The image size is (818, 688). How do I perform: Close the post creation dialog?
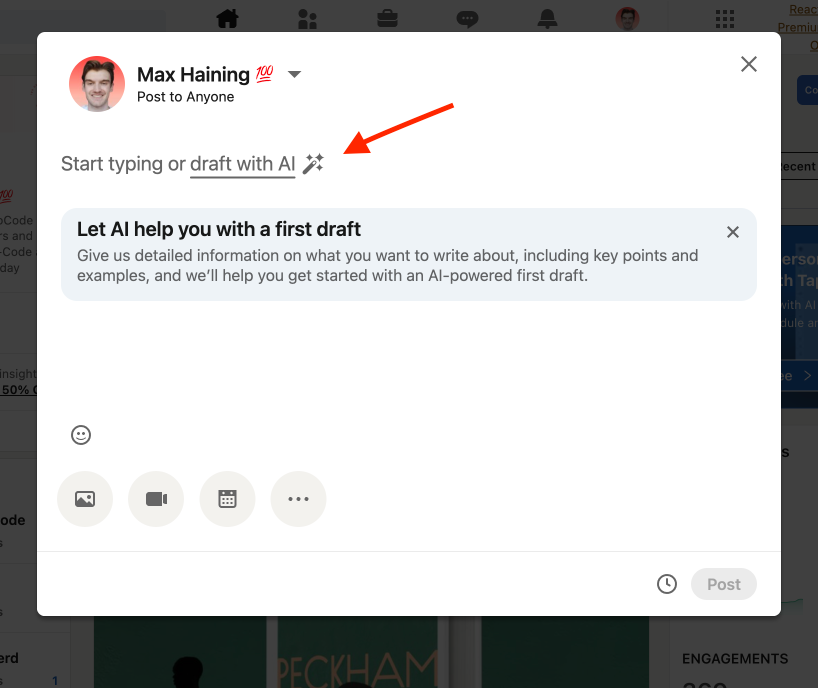[x=749, y=64]
